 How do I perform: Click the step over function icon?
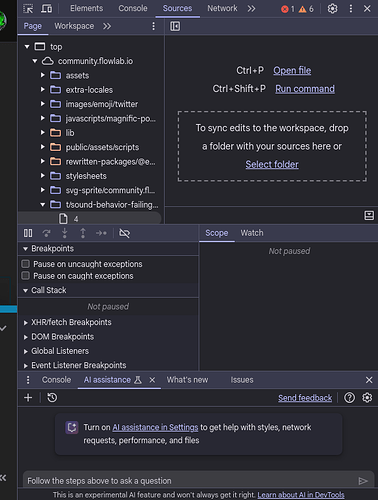point(46,233)
